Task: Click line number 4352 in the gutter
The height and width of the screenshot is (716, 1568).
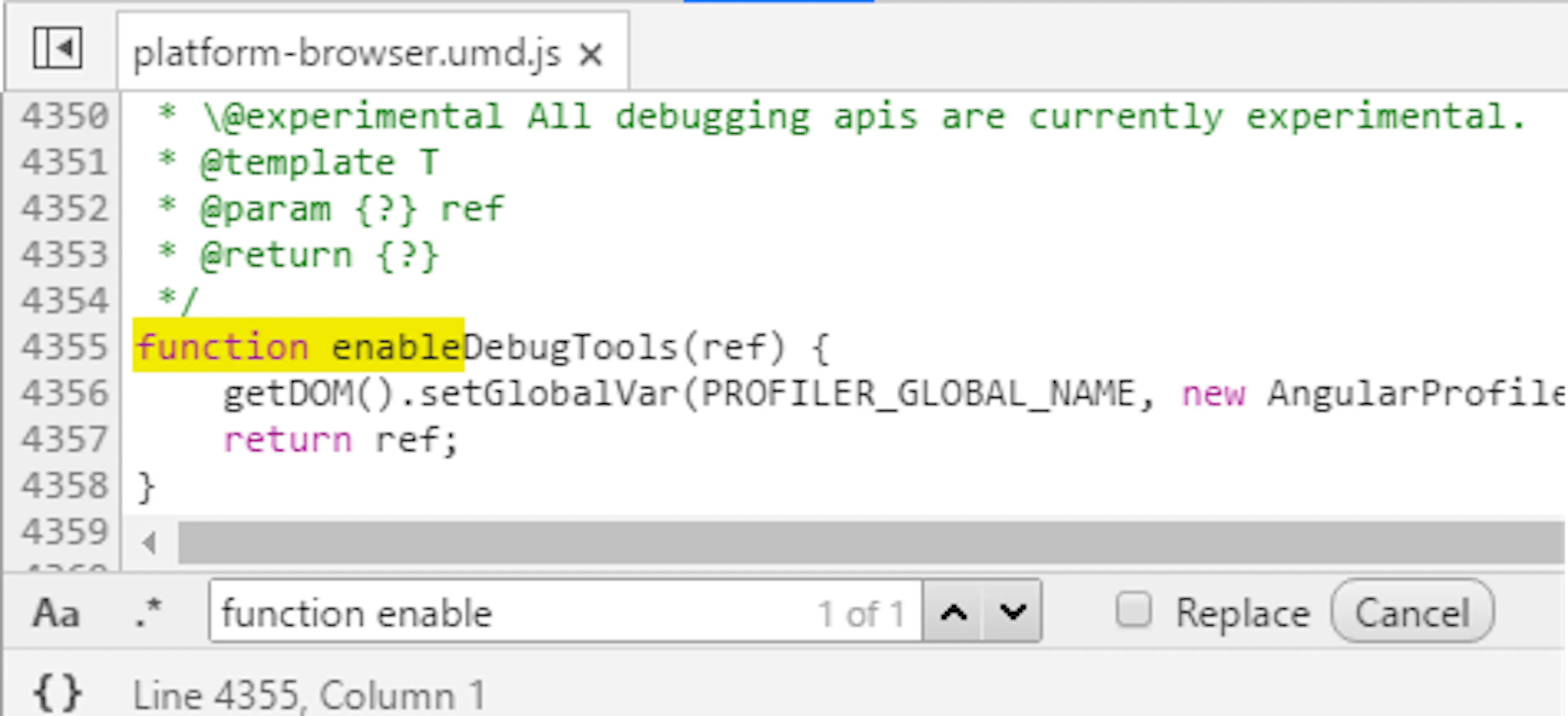Action: pyautogui.click(x=65, y=208)
